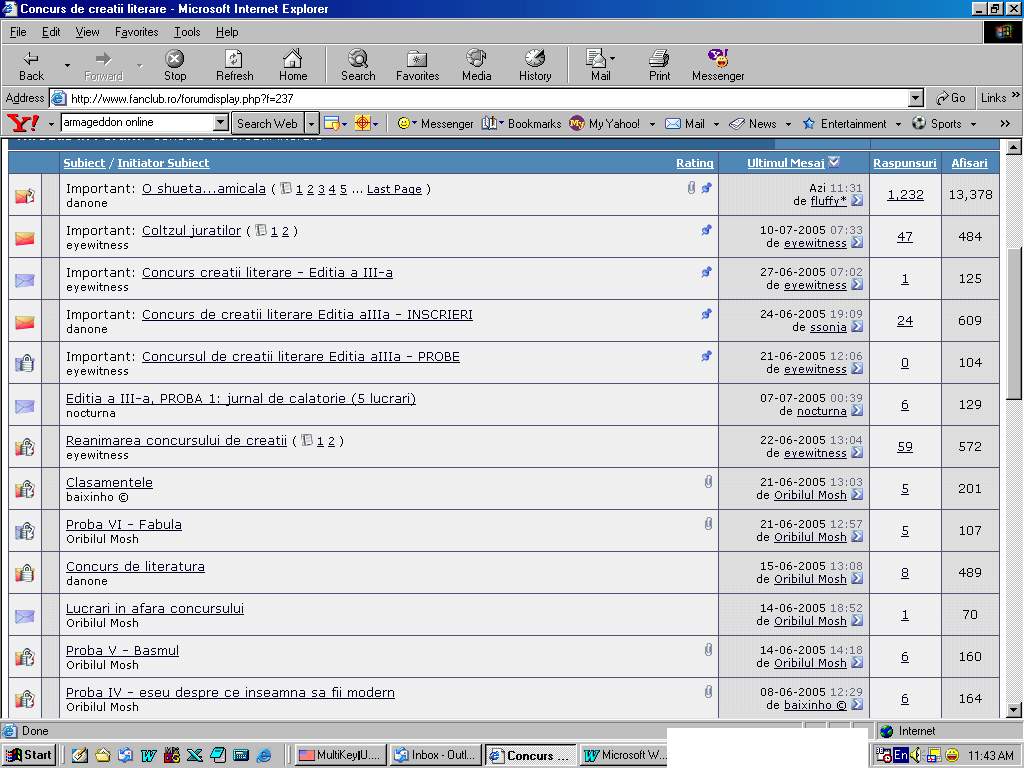Go to last post by fluffy*
The image size is (1024, 768).
857,201
